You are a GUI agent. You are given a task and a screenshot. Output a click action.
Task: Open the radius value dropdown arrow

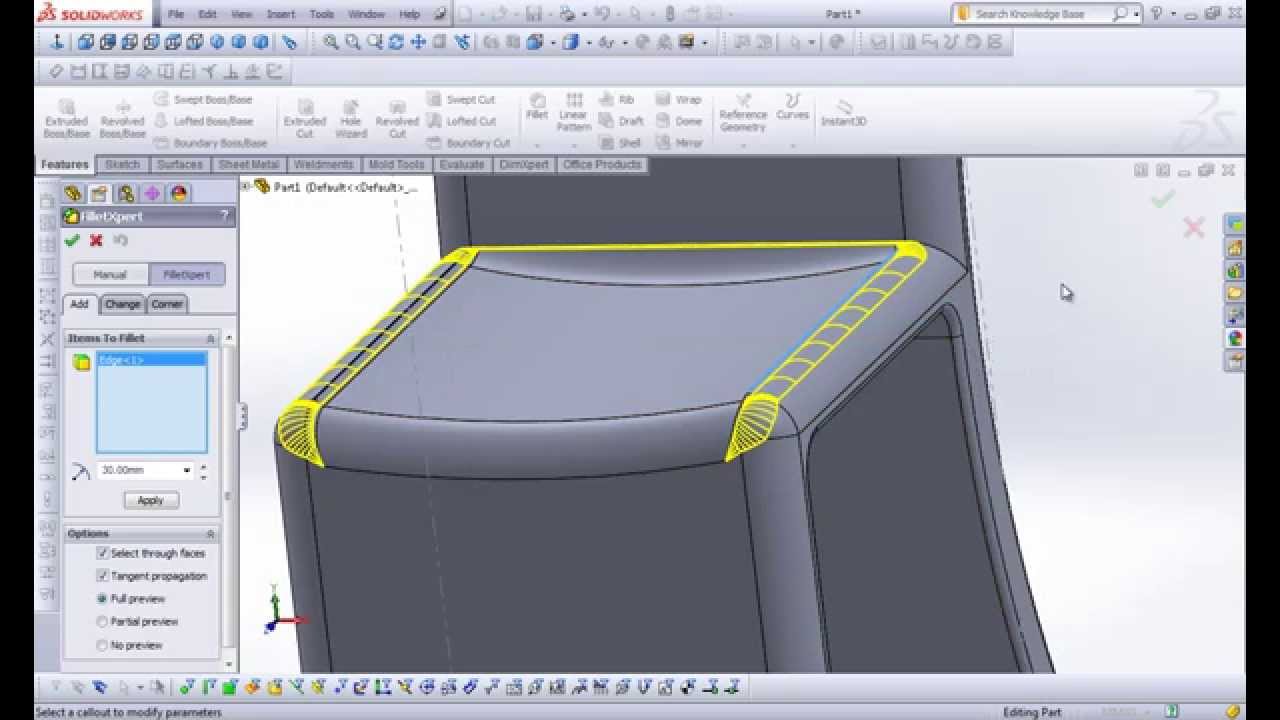187,470
